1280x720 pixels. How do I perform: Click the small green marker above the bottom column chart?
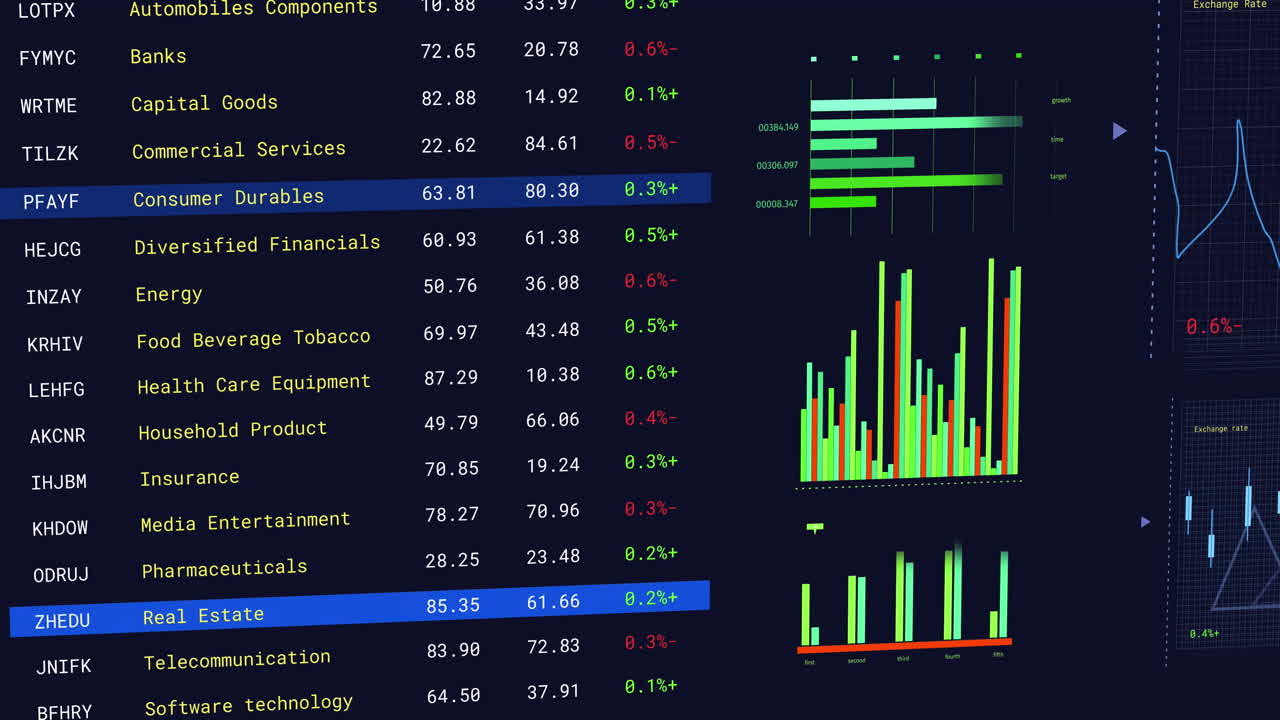[x=815, y=525]
